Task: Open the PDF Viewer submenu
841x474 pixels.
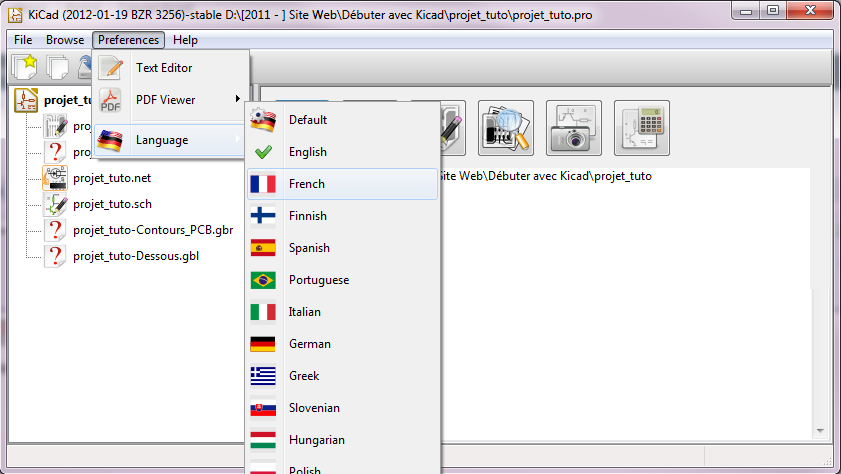Action: [171, 100]
